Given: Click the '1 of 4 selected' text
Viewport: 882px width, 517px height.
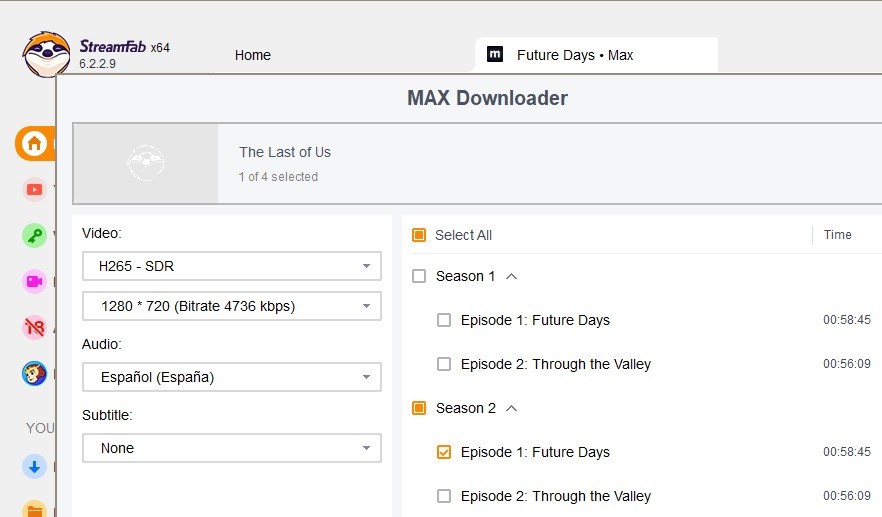Looking at the screenshot, I should click(278, 177).
